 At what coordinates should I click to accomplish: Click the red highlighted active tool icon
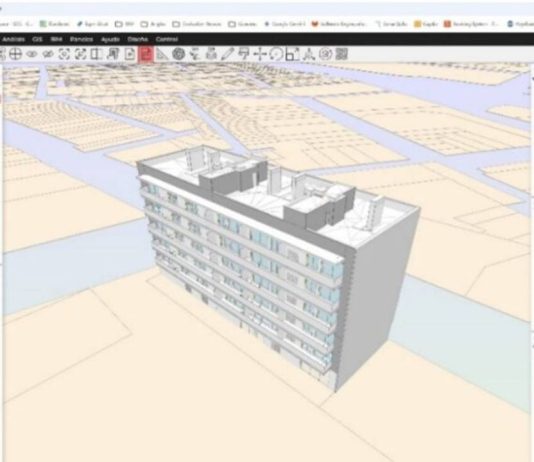pyautogui.click(x=146, y=54)
